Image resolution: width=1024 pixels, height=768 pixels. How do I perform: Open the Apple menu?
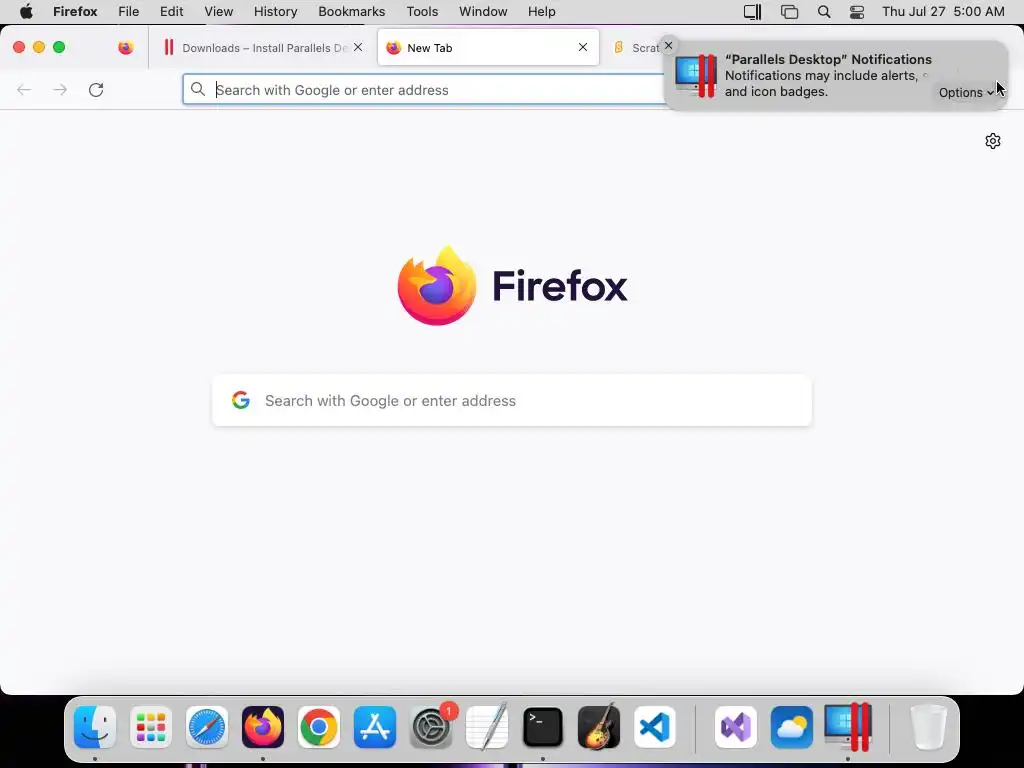26,12
